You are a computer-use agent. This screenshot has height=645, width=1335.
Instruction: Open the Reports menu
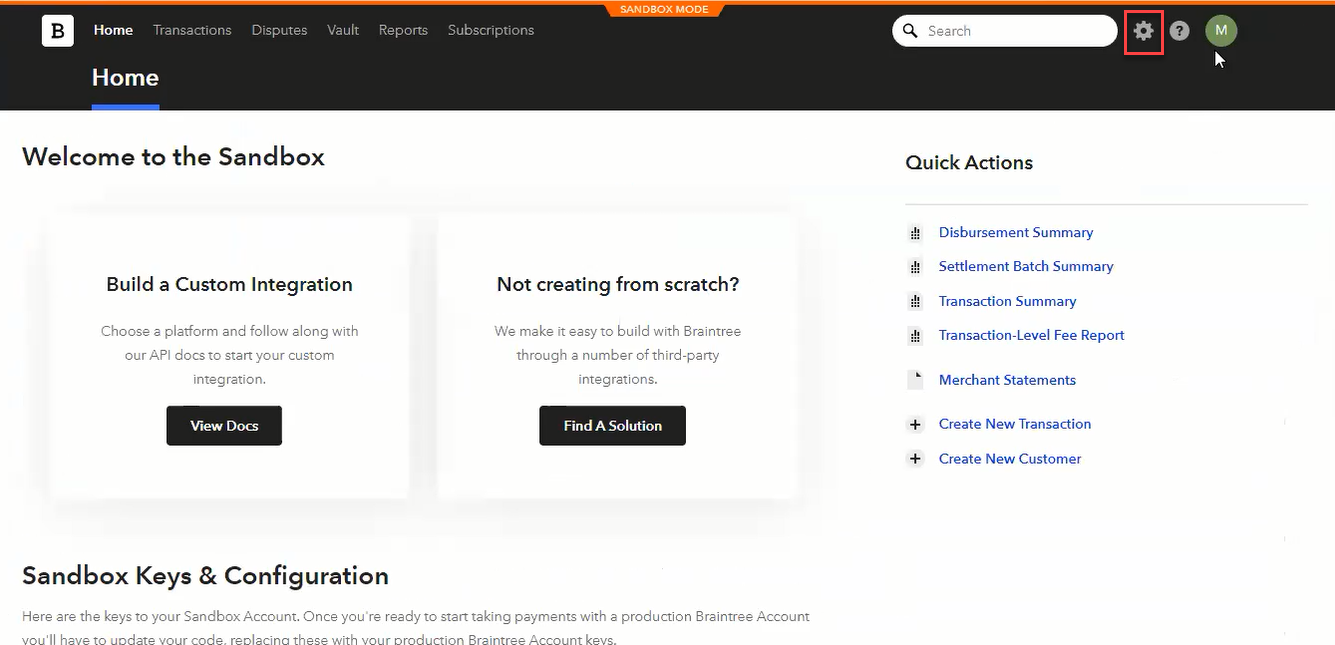click(x=403, y=30)
